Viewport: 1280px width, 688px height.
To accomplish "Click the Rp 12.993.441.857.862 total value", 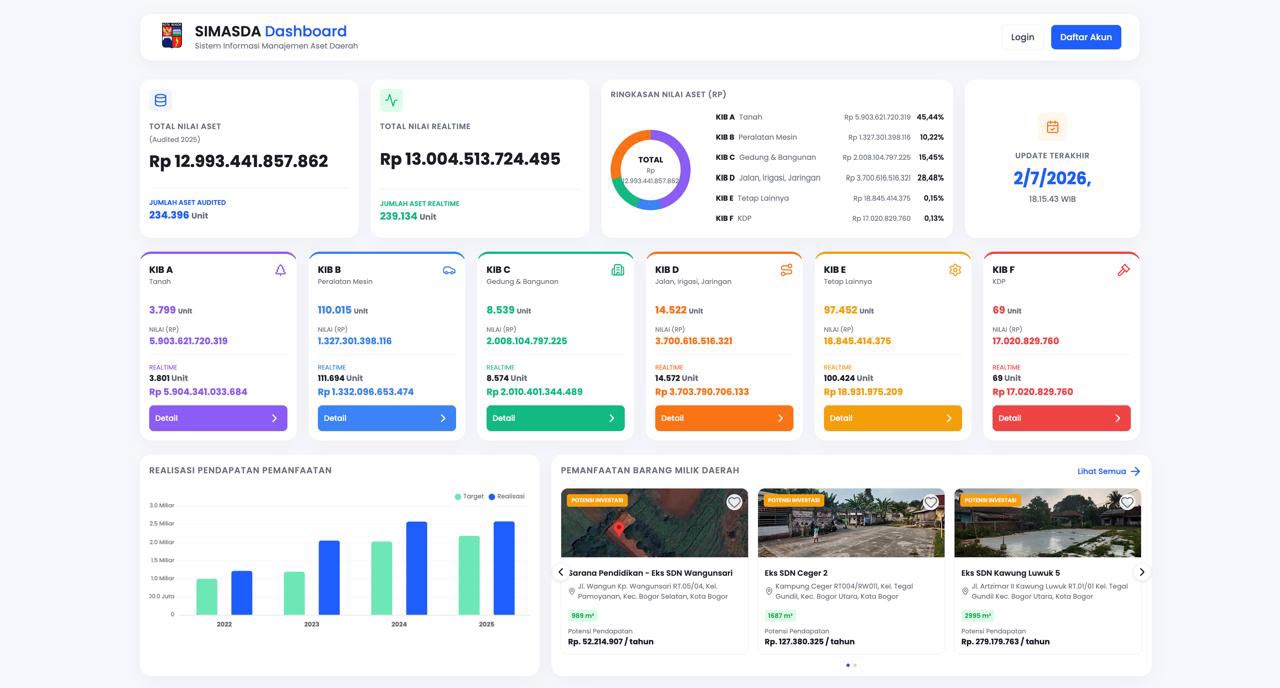I will [238, 161].
